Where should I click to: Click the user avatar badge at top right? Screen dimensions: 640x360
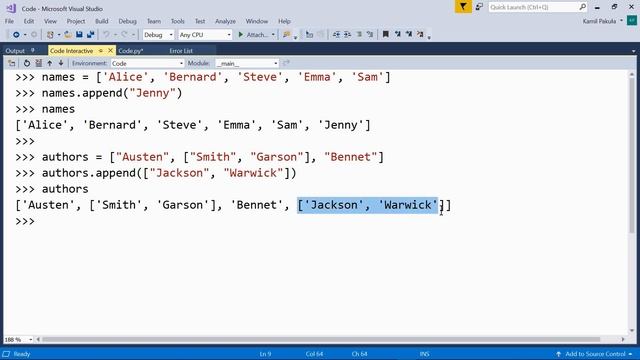pos(632,21)
